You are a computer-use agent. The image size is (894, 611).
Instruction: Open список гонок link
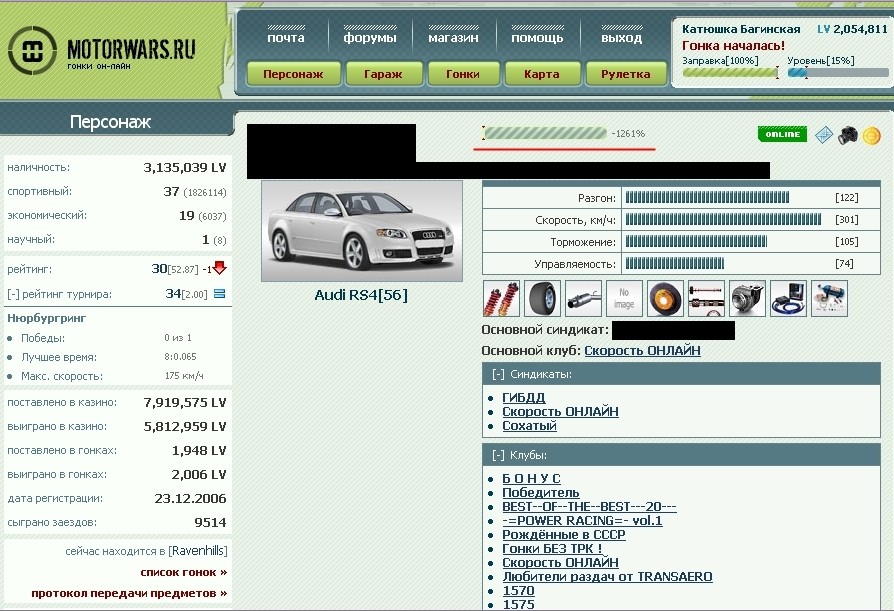(184, 572)
